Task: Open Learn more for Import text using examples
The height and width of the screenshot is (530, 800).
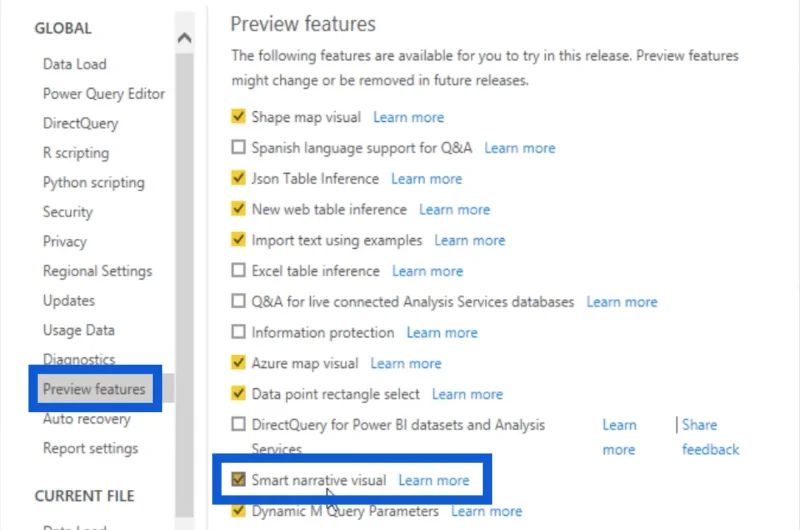Action: coord(470,240)
